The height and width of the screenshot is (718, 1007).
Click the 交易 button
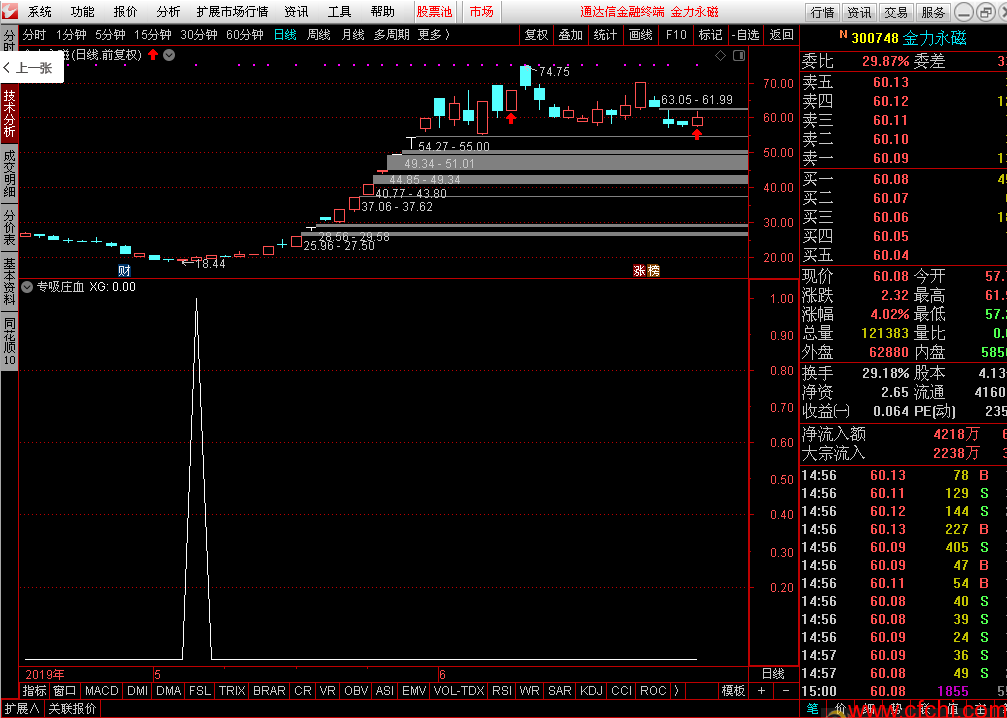[x=896, y=12]
